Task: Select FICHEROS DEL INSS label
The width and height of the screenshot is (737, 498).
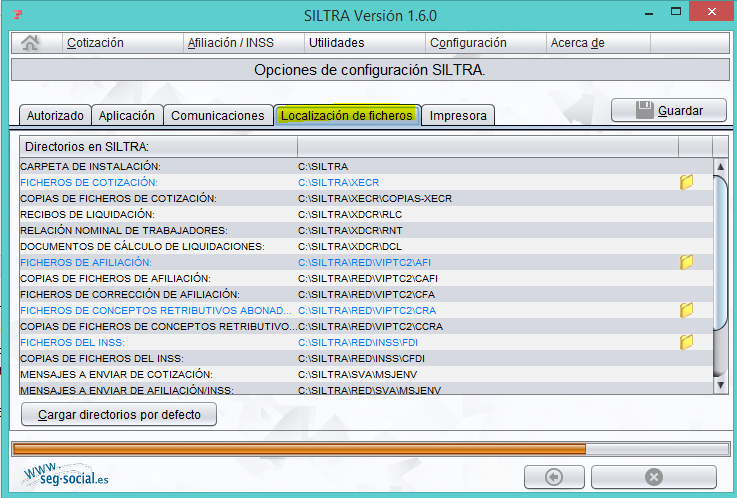Action: (72, 342)
